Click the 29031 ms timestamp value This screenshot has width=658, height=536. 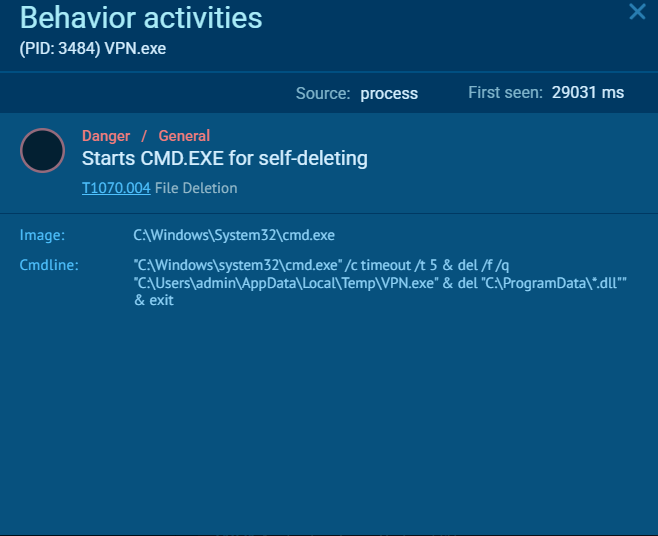[588, 92]
